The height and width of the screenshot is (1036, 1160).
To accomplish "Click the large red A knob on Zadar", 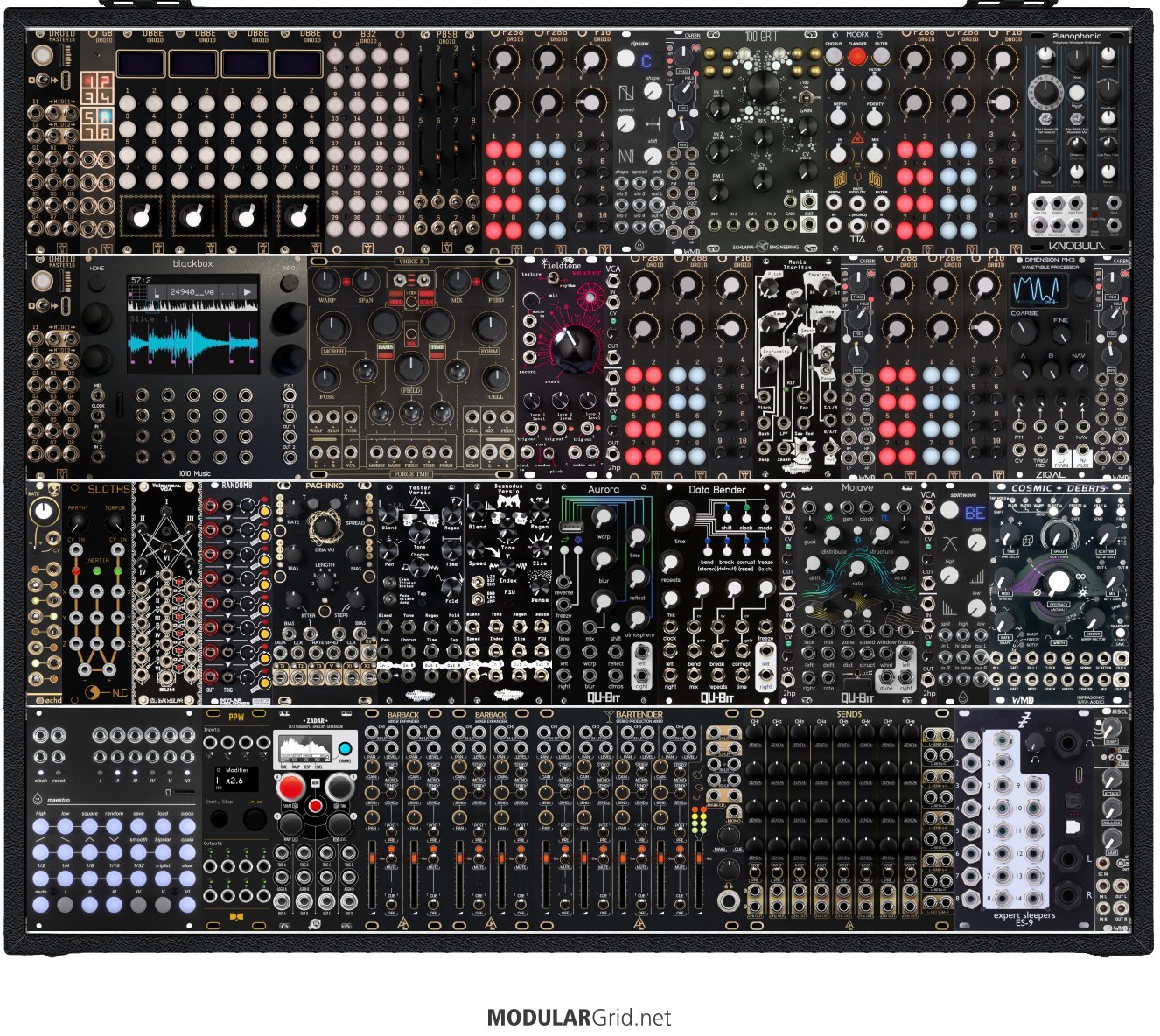I will [x=291, y=787].
